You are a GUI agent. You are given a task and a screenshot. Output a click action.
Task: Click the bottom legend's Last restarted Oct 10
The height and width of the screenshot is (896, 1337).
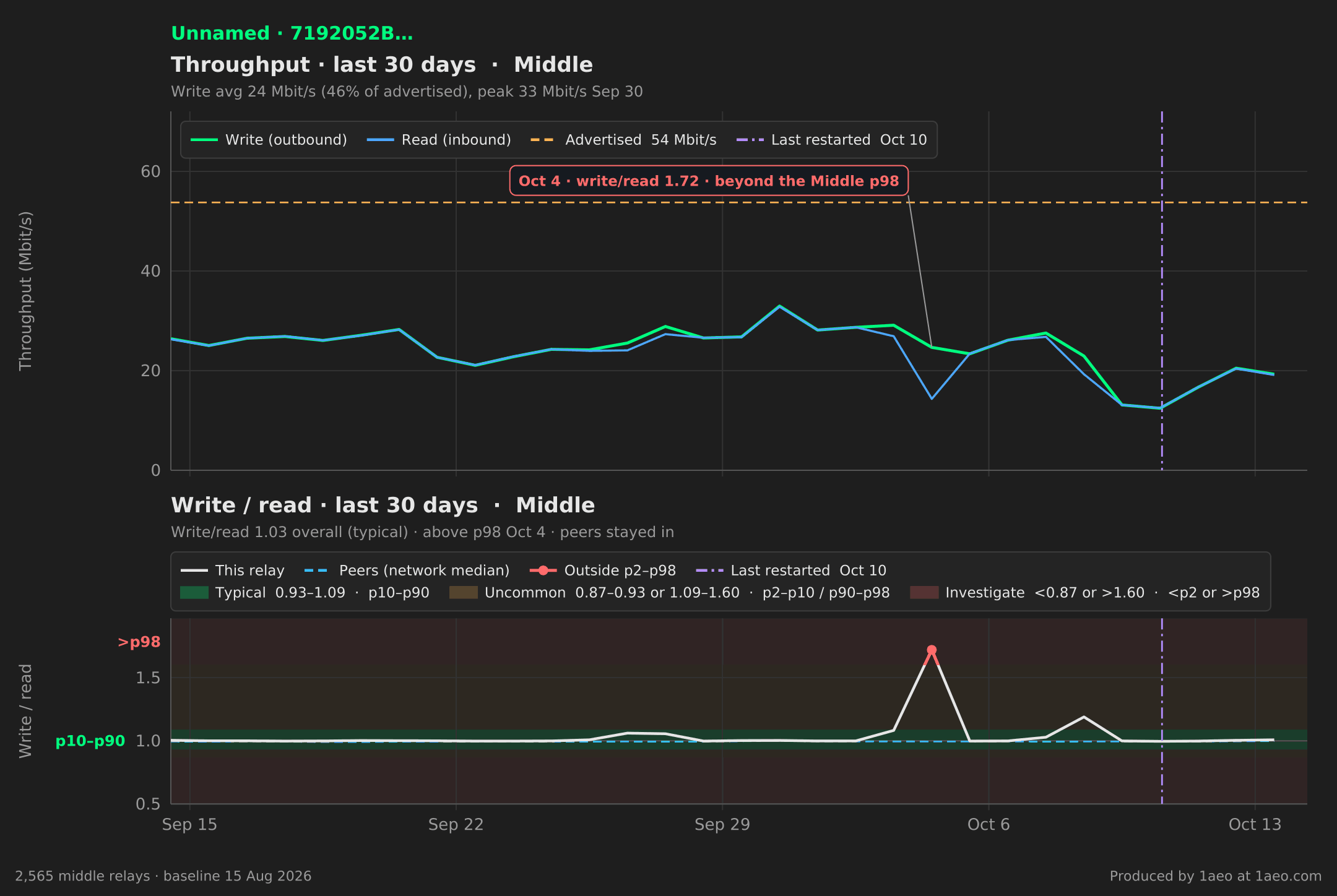pyautogui.click(x=791, y=571)
